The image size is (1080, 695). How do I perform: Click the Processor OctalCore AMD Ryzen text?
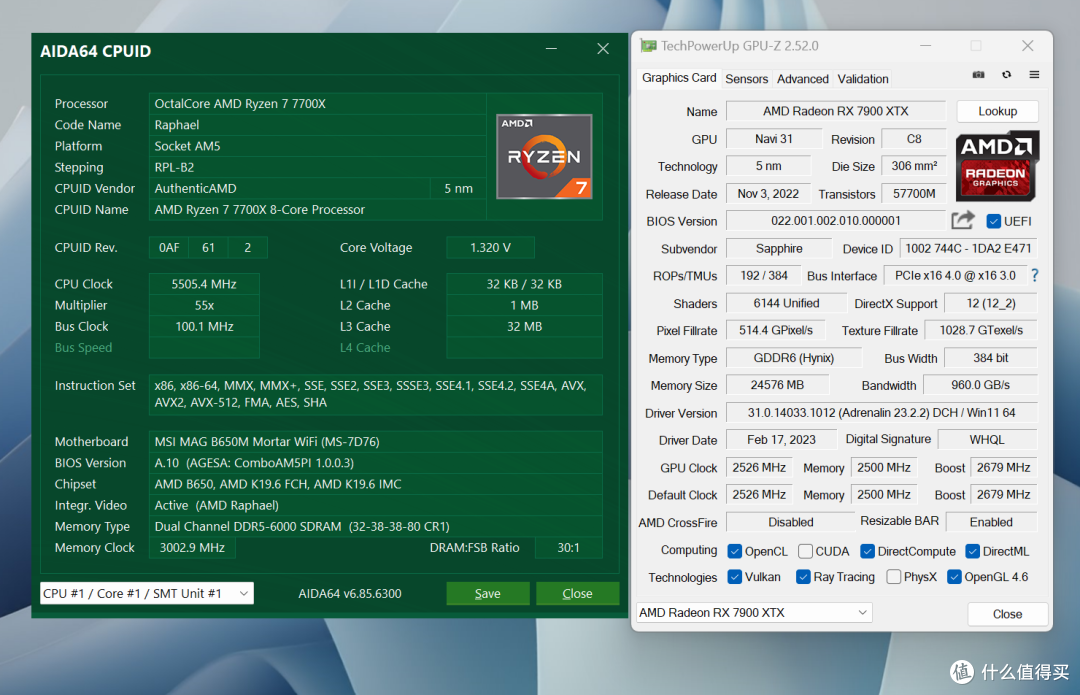(x=240, y=103)
